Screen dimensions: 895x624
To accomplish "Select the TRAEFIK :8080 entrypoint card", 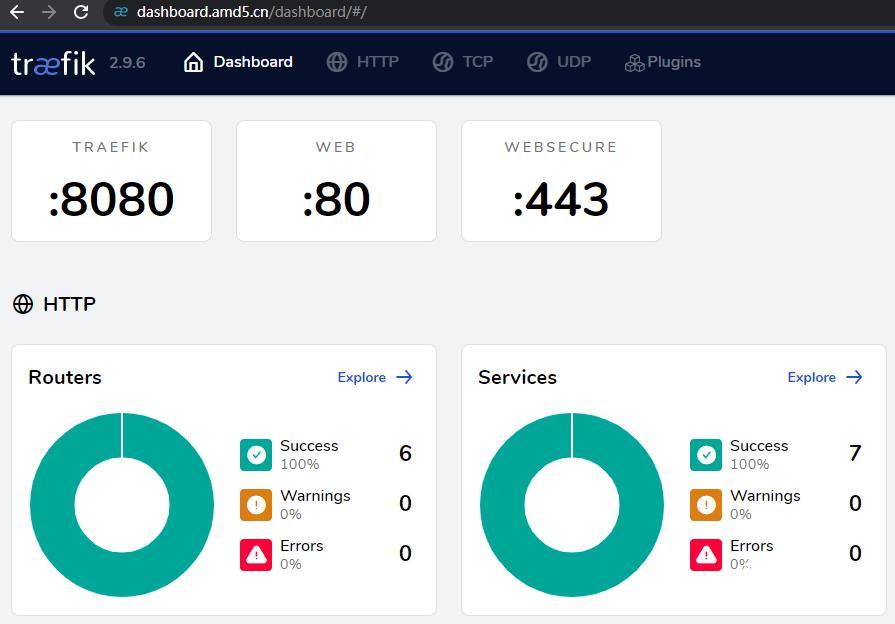I will [111, 181].
